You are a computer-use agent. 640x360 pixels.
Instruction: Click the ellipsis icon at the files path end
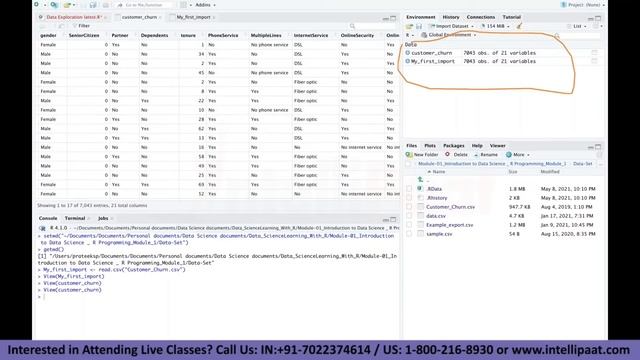[600, 164]
